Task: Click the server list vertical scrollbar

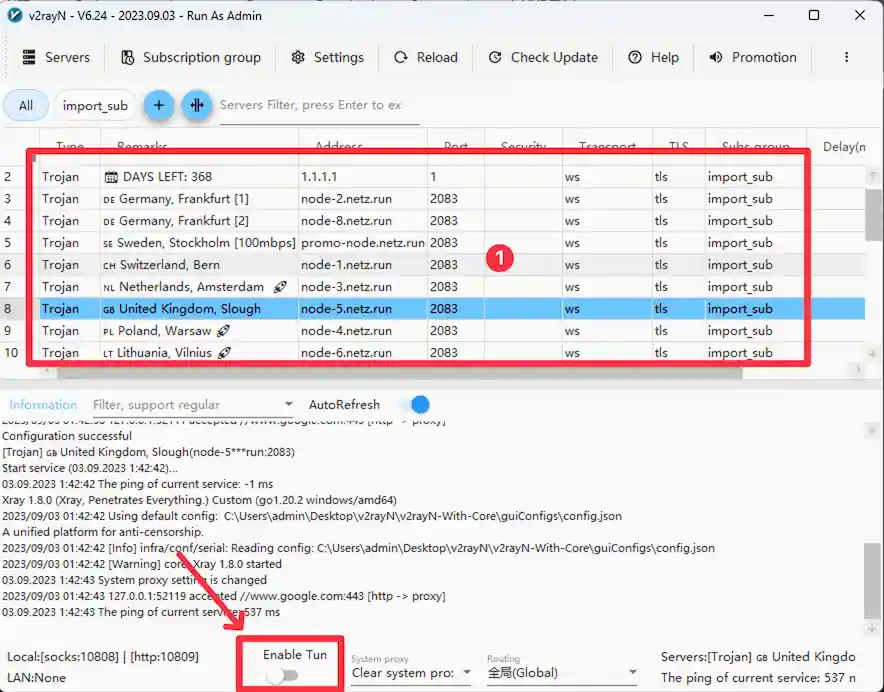Action: point(873,215)
